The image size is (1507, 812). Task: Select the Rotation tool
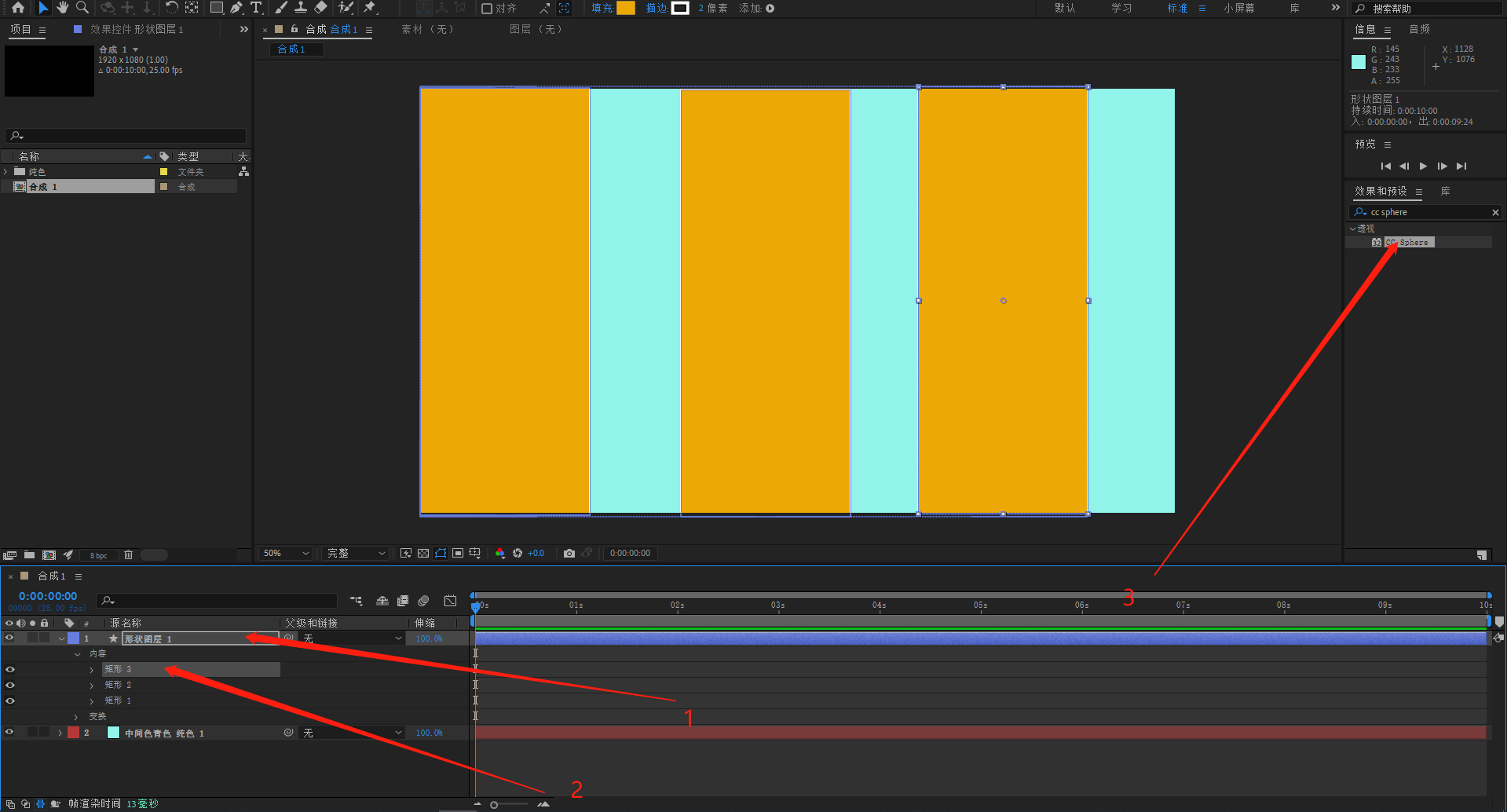pyautogui.click(x=171, y=8)
